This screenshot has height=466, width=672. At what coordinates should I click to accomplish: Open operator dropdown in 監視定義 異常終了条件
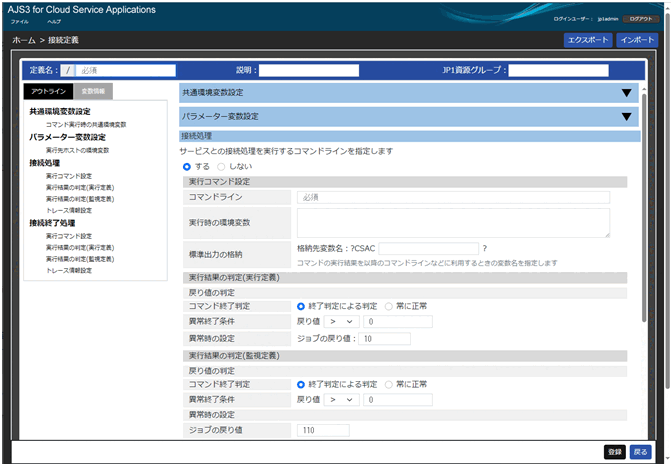point(341,400)
